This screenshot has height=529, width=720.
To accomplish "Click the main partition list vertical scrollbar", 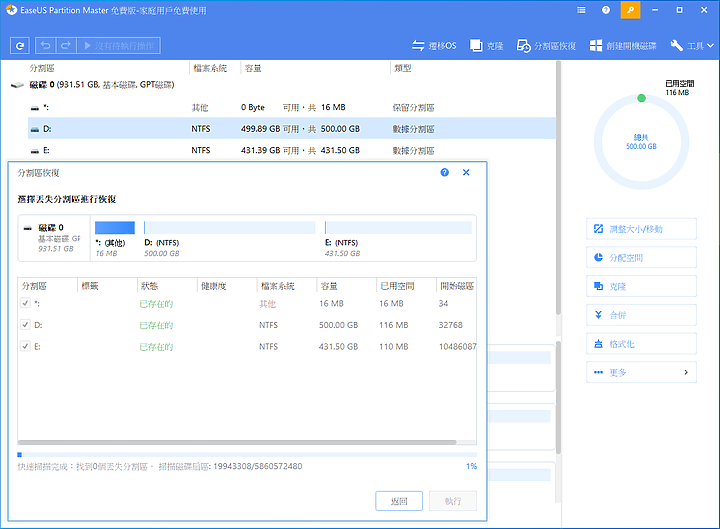I will [558, 188].
